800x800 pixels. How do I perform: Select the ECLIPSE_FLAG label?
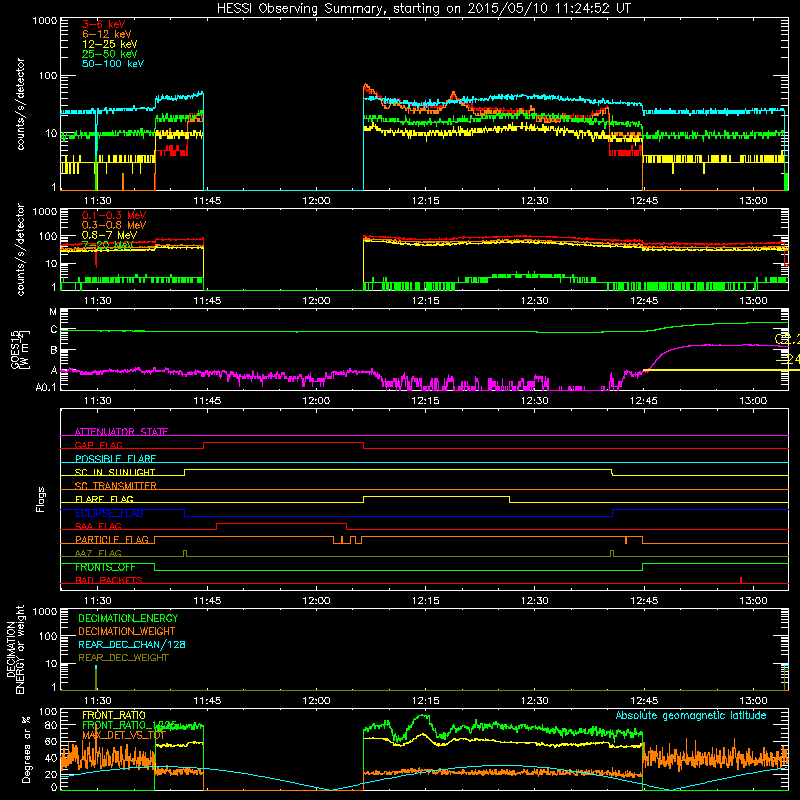pos(109,513)
